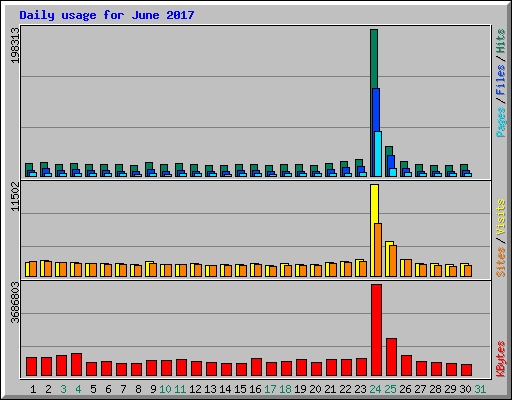Viewport: 512px width, 400px height.
Task: Click day label 28 on the x-axis
Action: (435, 389)
